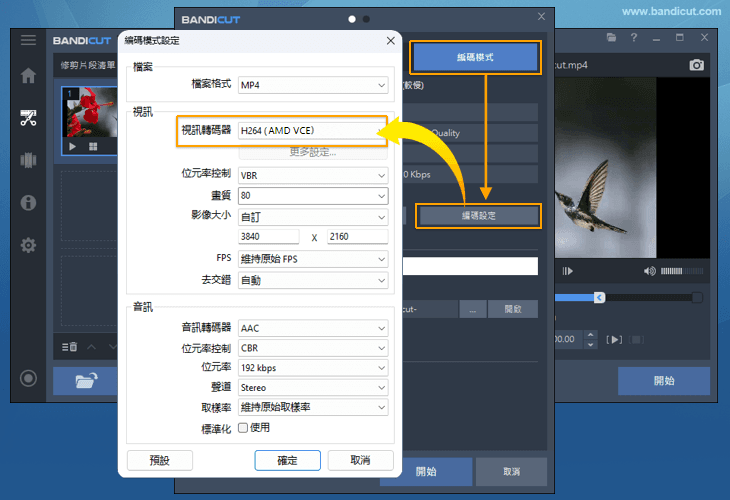Click 取消 in the encoding settings dialog
730x500 pixels.
click(360, 460)
